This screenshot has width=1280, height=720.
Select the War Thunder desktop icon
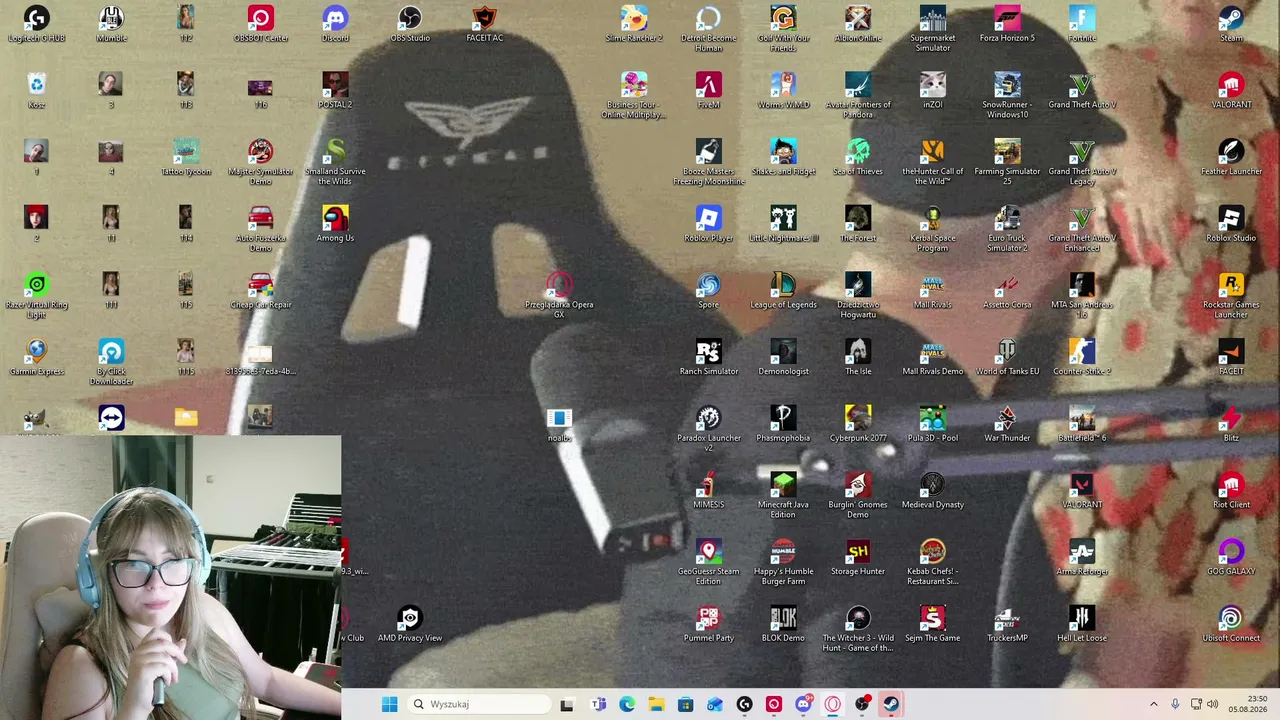pos(1007,425)
